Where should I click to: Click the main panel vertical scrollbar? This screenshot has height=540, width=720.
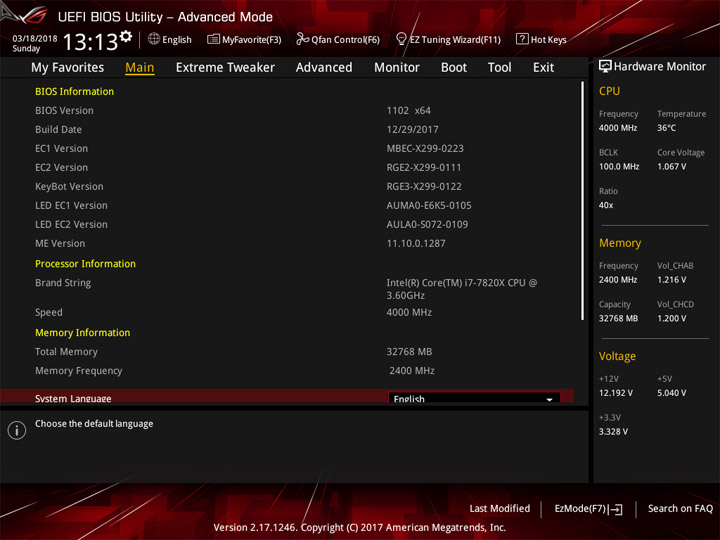pos(582,201)
